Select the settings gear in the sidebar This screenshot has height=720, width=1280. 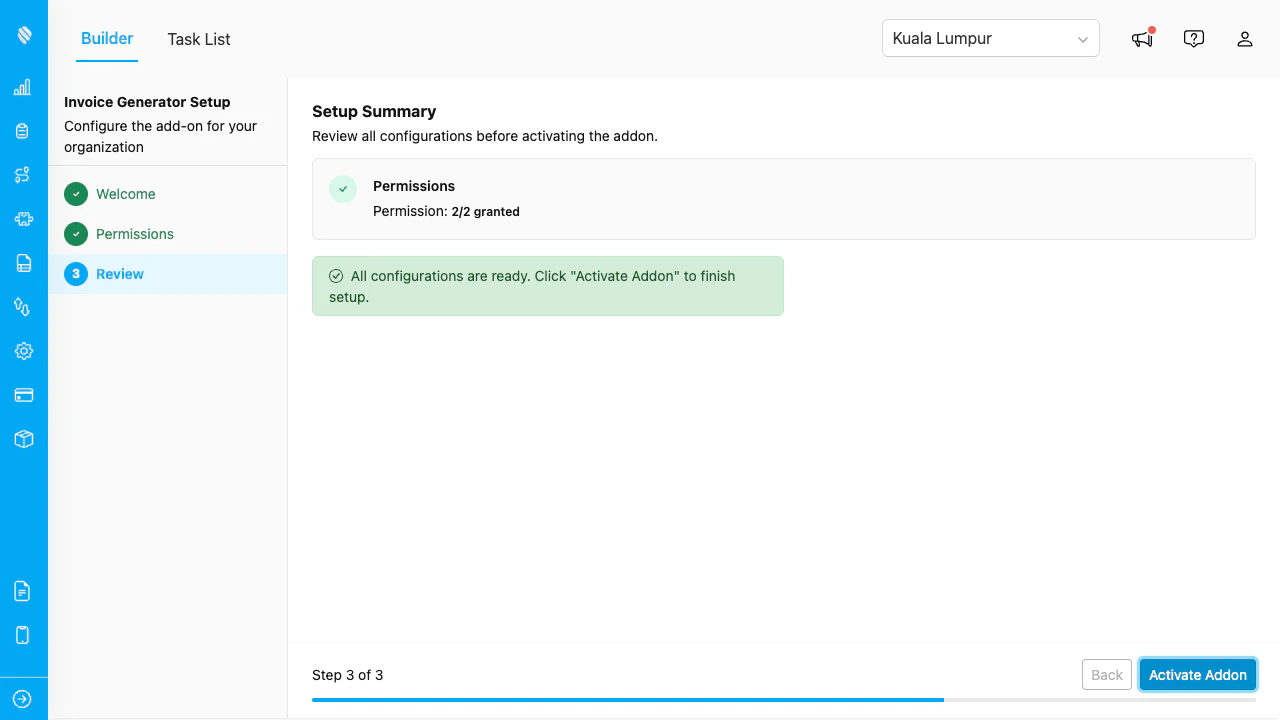[22, 351]
